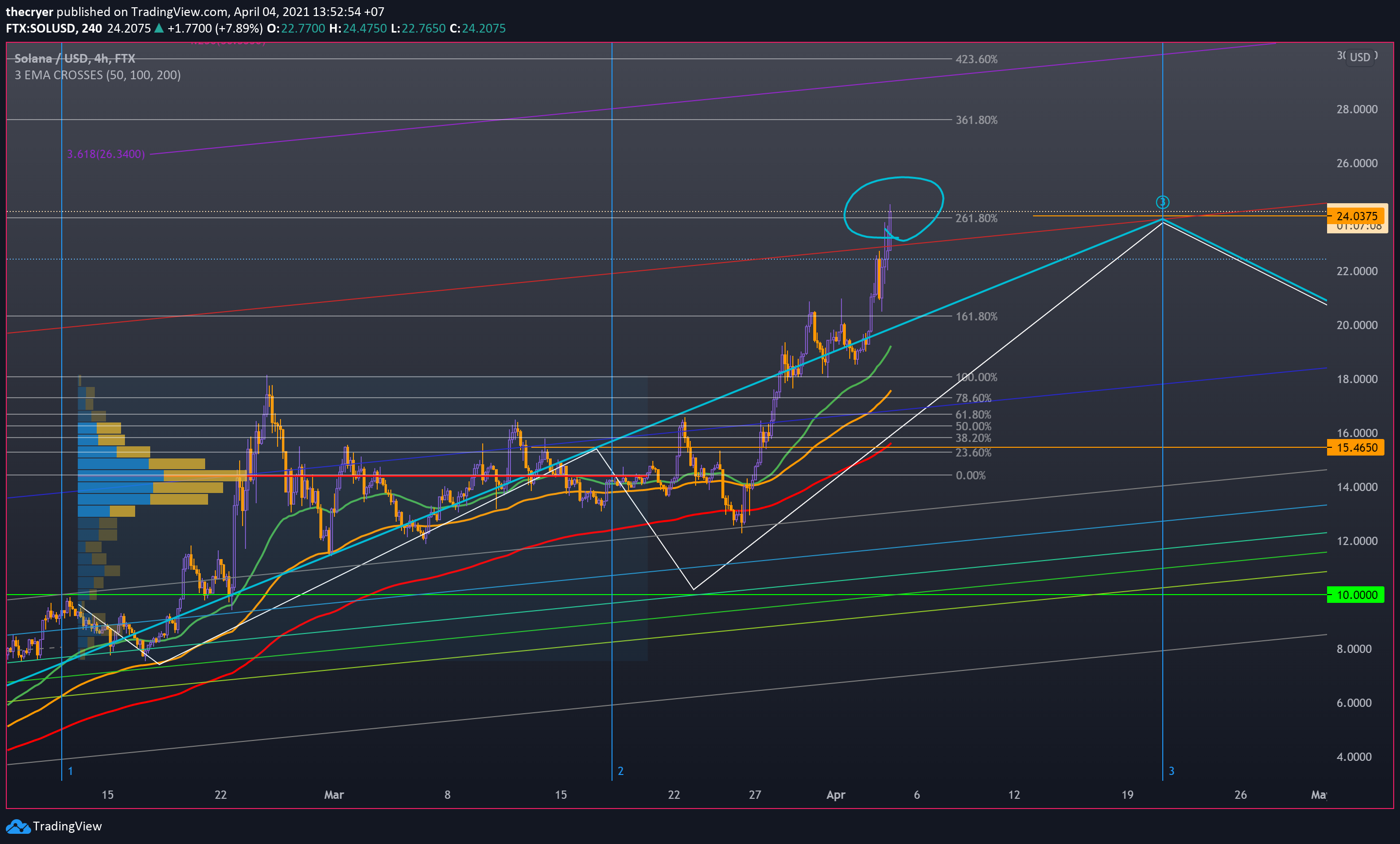Viewport: 1400px width, 844px height.
Task: Click the FTX:SOLUSD, 240 symbol header
Action: [54, 28]
